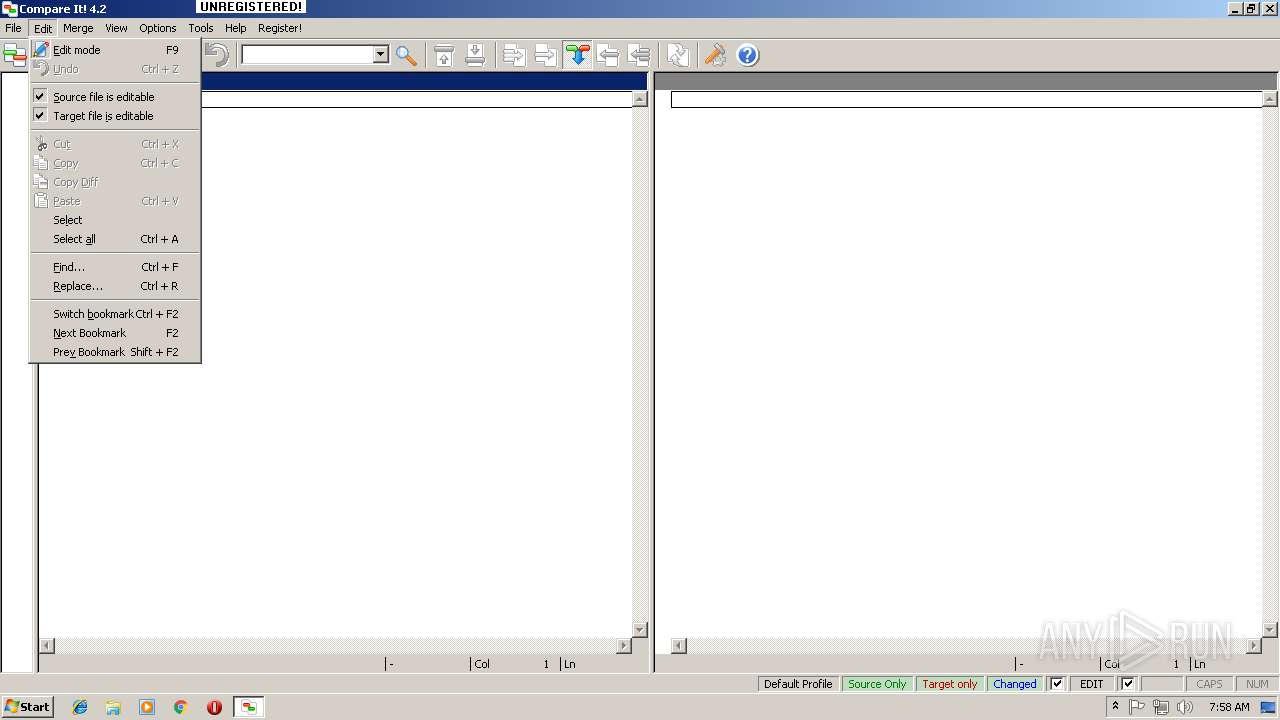This screenshot has width=1280, height=720.
Task: Click the magnifier search icon in toolbar
Action: [406, 55]
